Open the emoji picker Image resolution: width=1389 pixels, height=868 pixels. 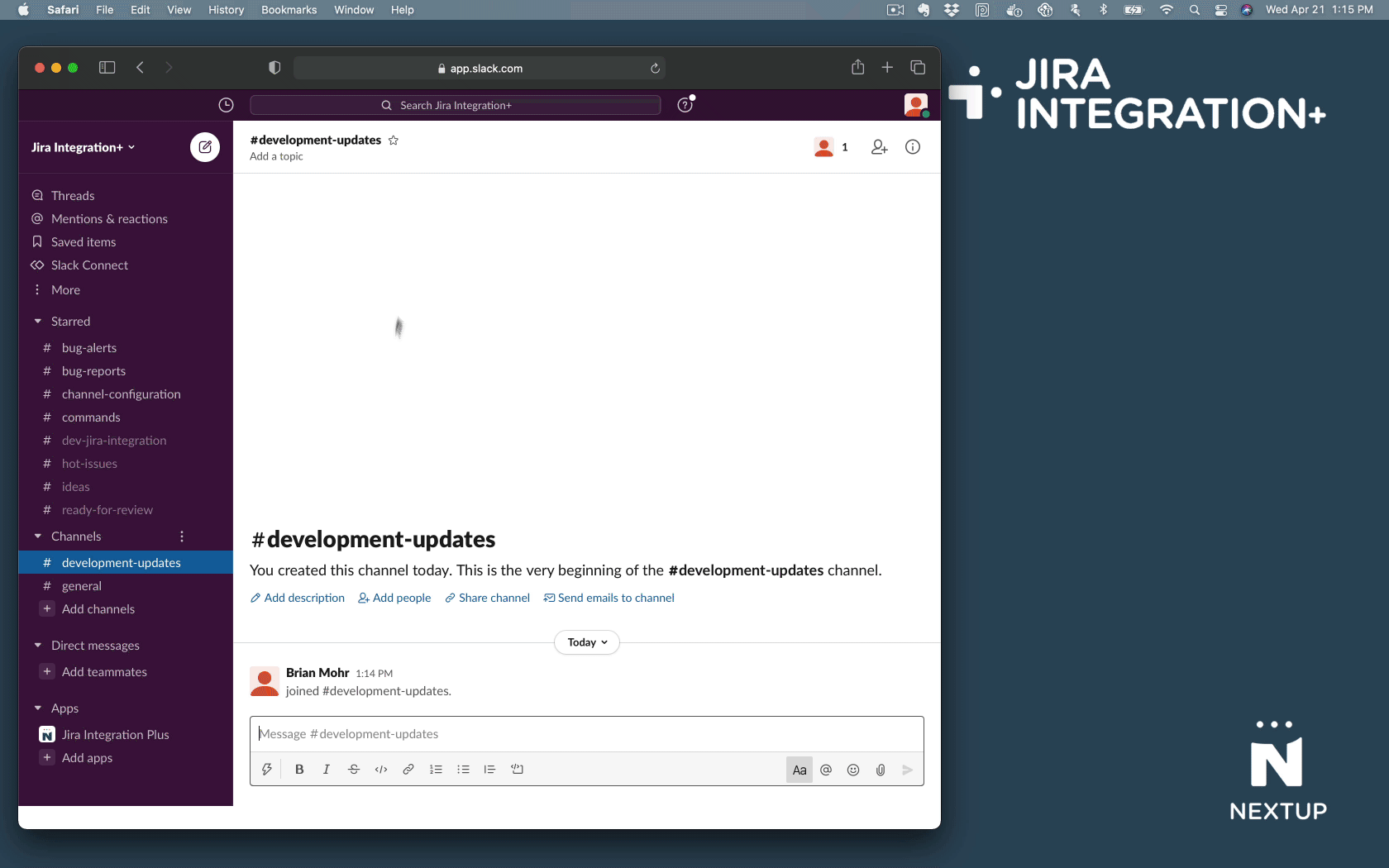(x=853, y=770)
